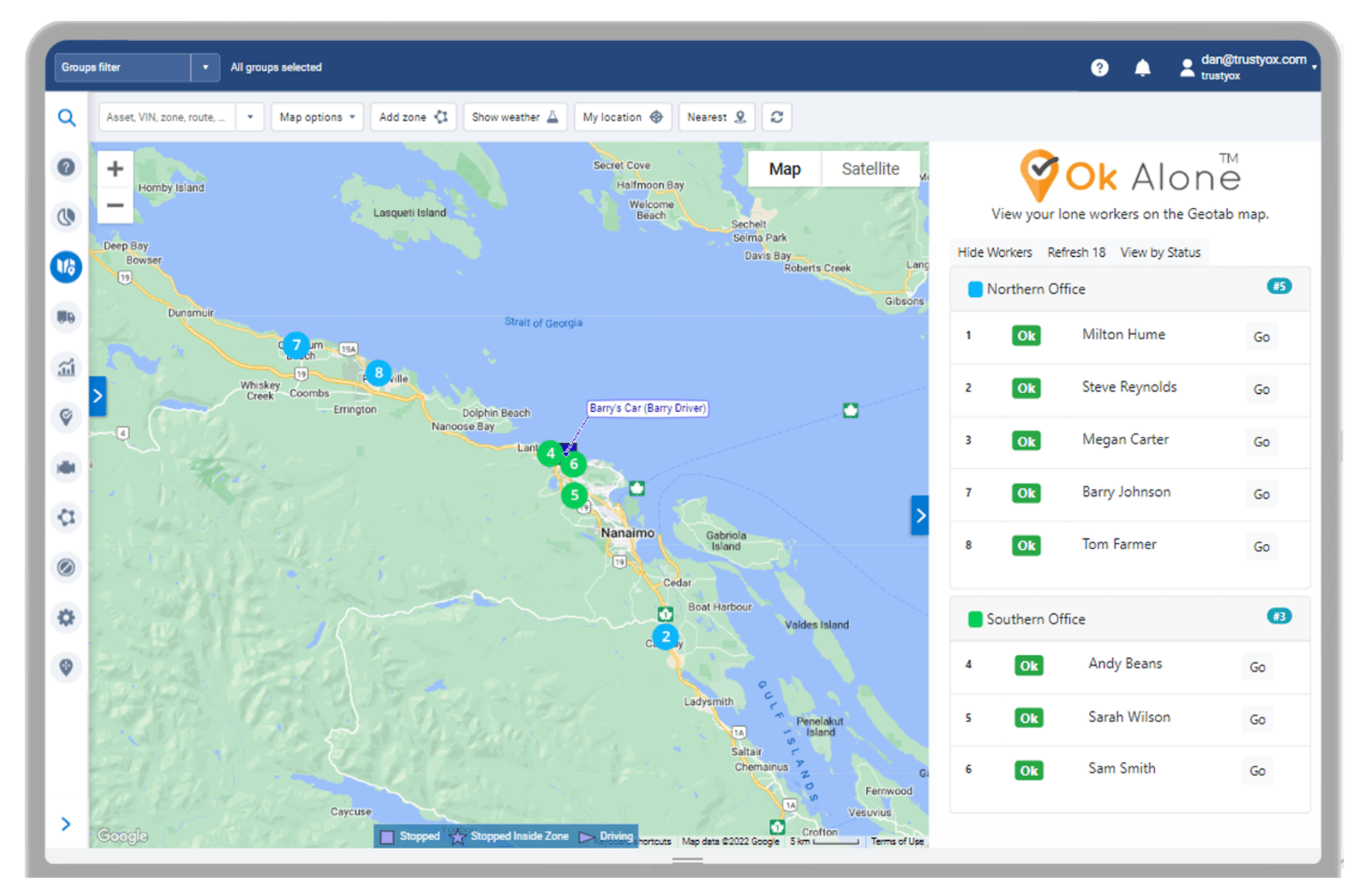The image size is (1363, 896).
Task: Click Ok status for Sam Smith
Action: (x=1029, y=770)
